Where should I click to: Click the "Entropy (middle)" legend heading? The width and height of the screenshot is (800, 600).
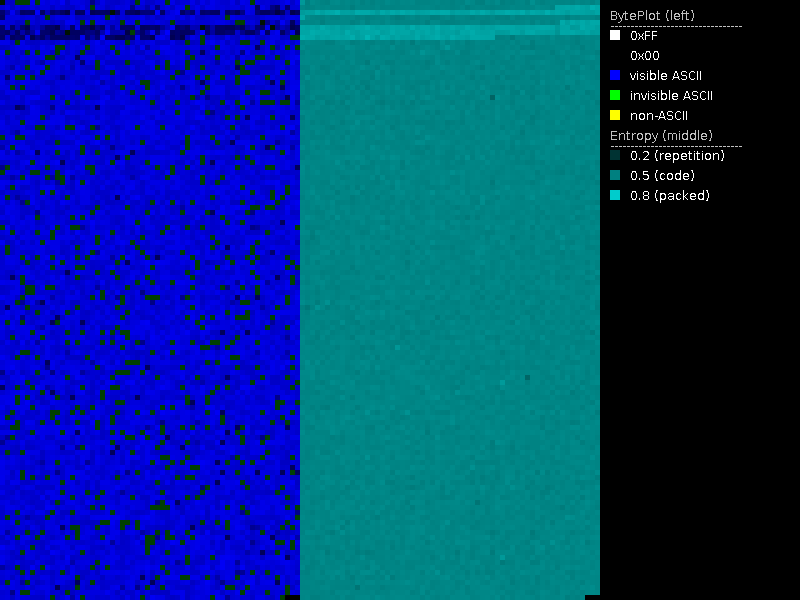tap(661, 135)
